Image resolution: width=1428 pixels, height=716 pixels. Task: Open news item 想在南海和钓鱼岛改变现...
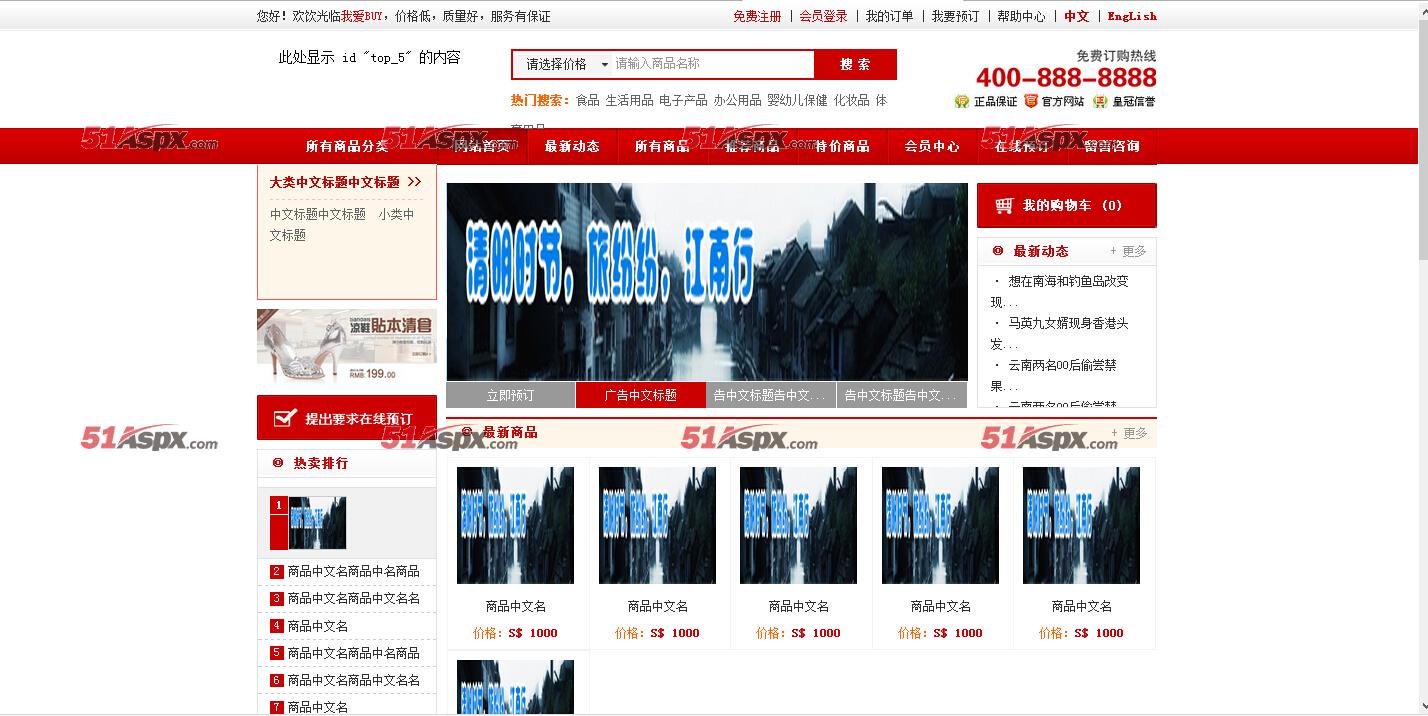pyautogui.click(x=1061, y=292)
